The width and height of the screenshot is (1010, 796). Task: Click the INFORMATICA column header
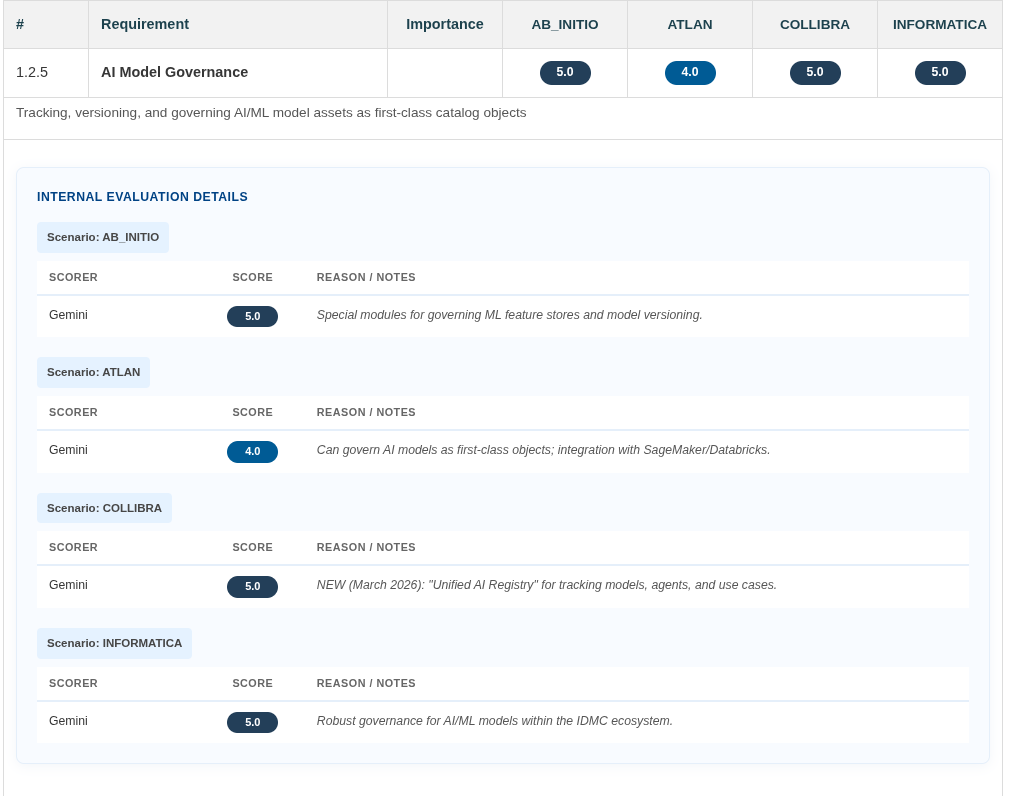pos(940,24)
